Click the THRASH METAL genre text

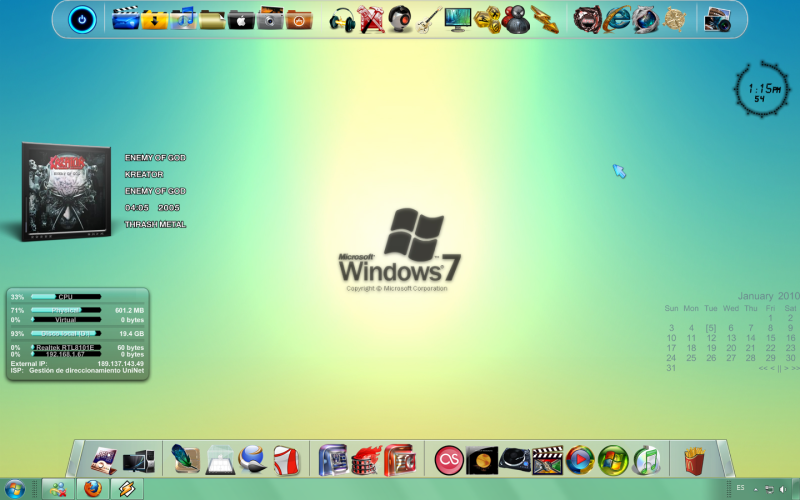click(155, 224)
